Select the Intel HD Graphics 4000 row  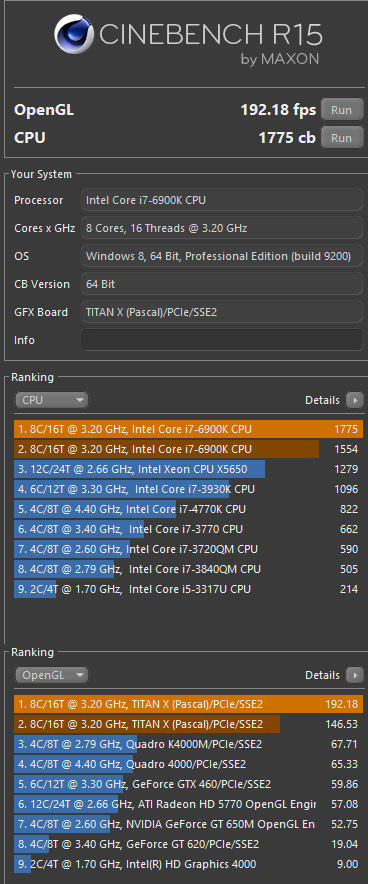[188, 864]
